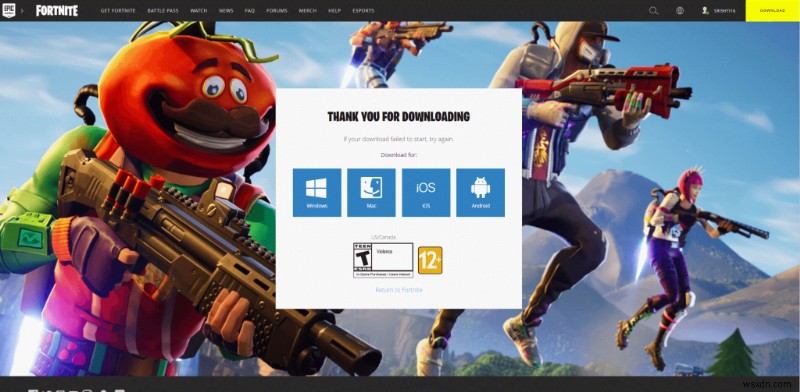
Task: Open the Forums link
Action: click(x=277, y=11)
